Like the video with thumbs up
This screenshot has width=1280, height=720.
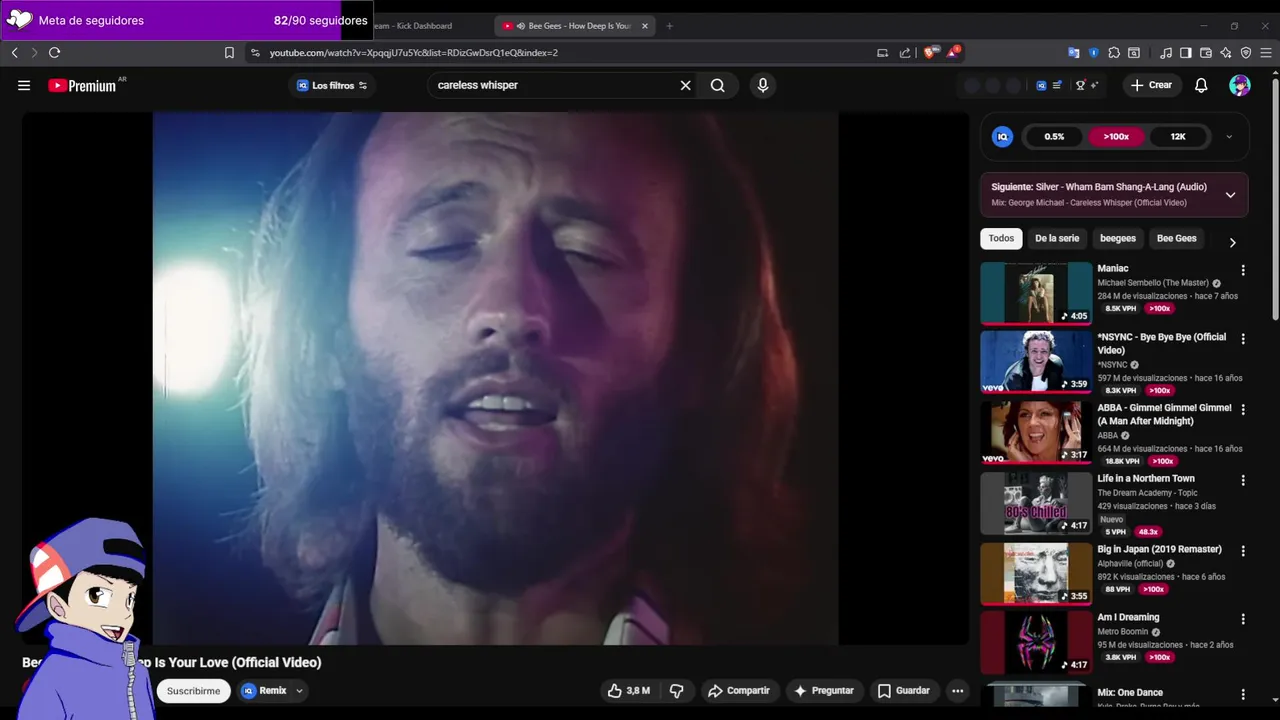tap(628, 691)
